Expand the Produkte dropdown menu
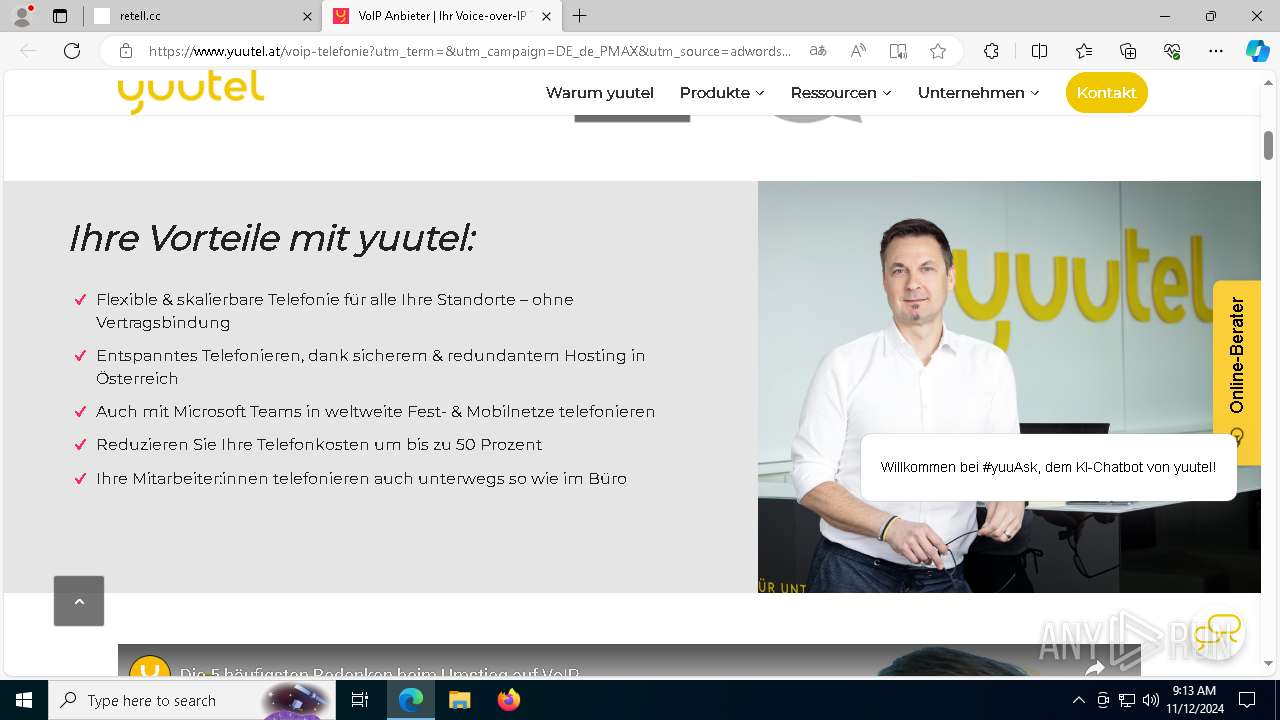Image resolution: width=1280 pixels, height=720 pixels. coord(722,93)
